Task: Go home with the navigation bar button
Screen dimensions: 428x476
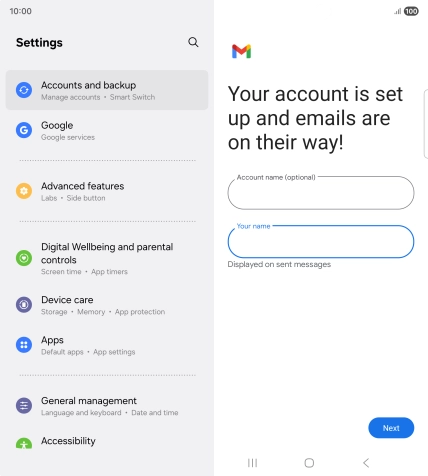Action: coord(309,463)
